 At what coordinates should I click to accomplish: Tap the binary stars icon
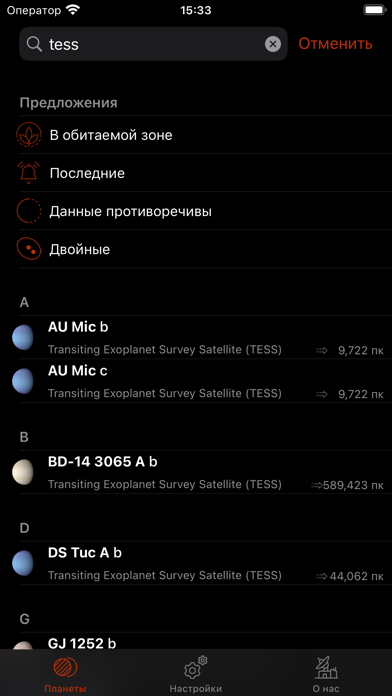click(29, 249)
